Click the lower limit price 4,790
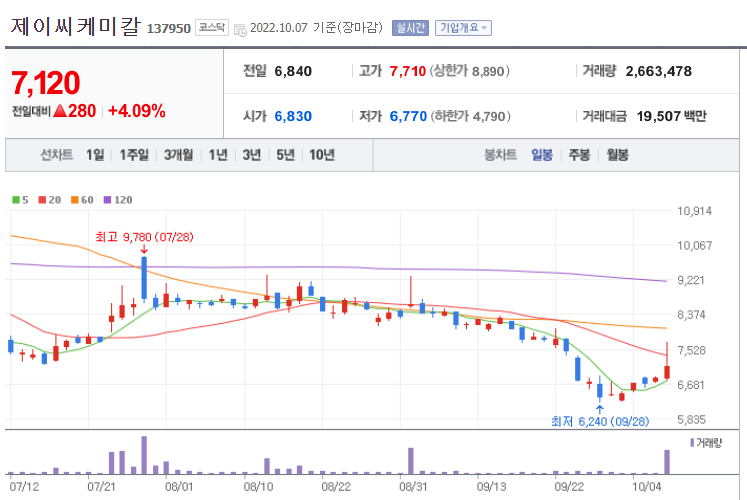The image size is (747, 500). [x=489, y=116]
